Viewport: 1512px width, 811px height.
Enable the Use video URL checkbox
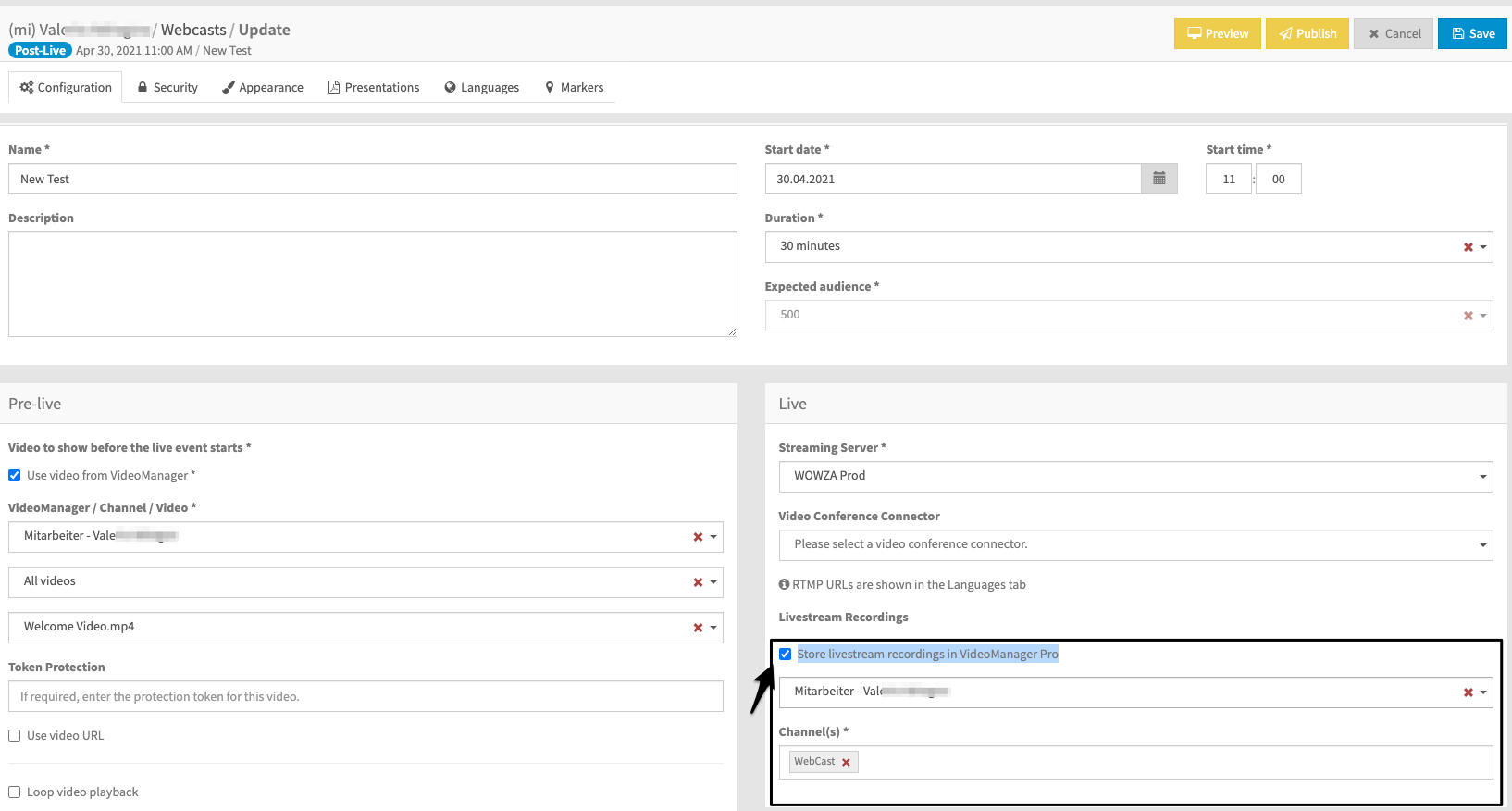[15, 735]
